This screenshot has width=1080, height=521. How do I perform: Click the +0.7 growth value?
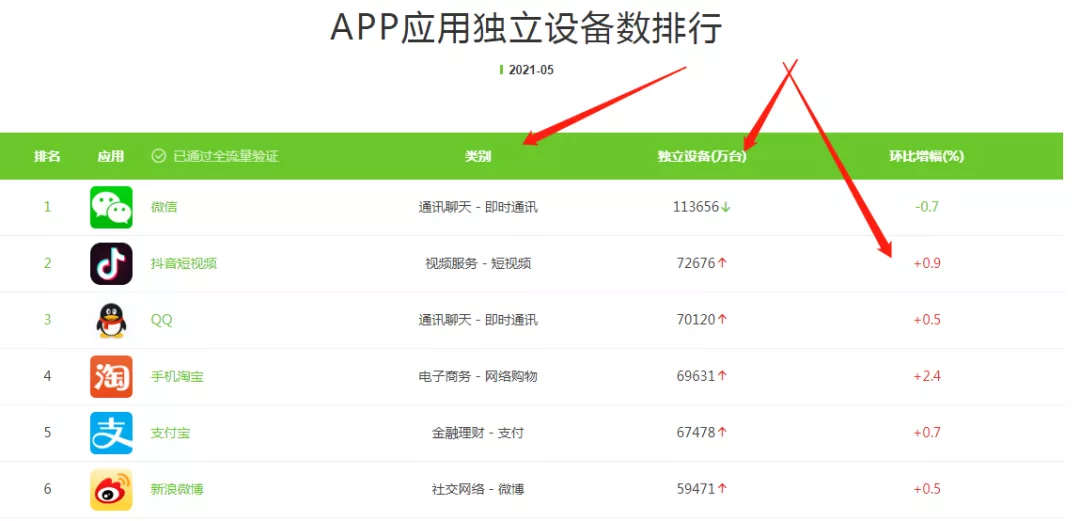point(926,433)
